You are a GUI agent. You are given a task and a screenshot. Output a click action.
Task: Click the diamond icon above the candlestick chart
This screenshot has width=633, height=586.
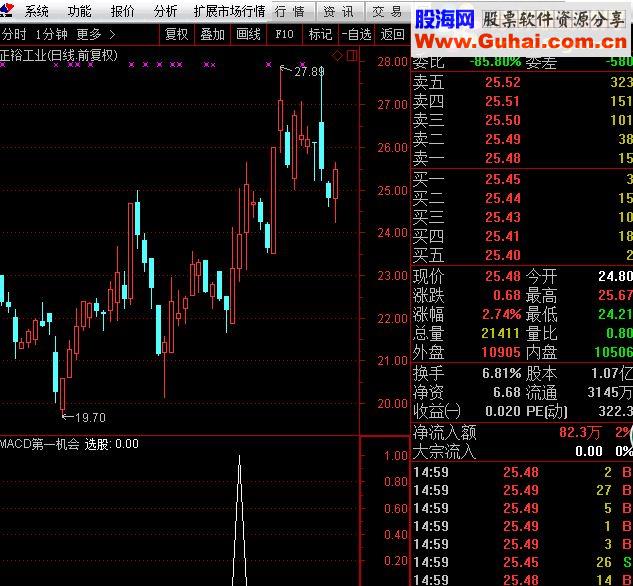(337, 56)
